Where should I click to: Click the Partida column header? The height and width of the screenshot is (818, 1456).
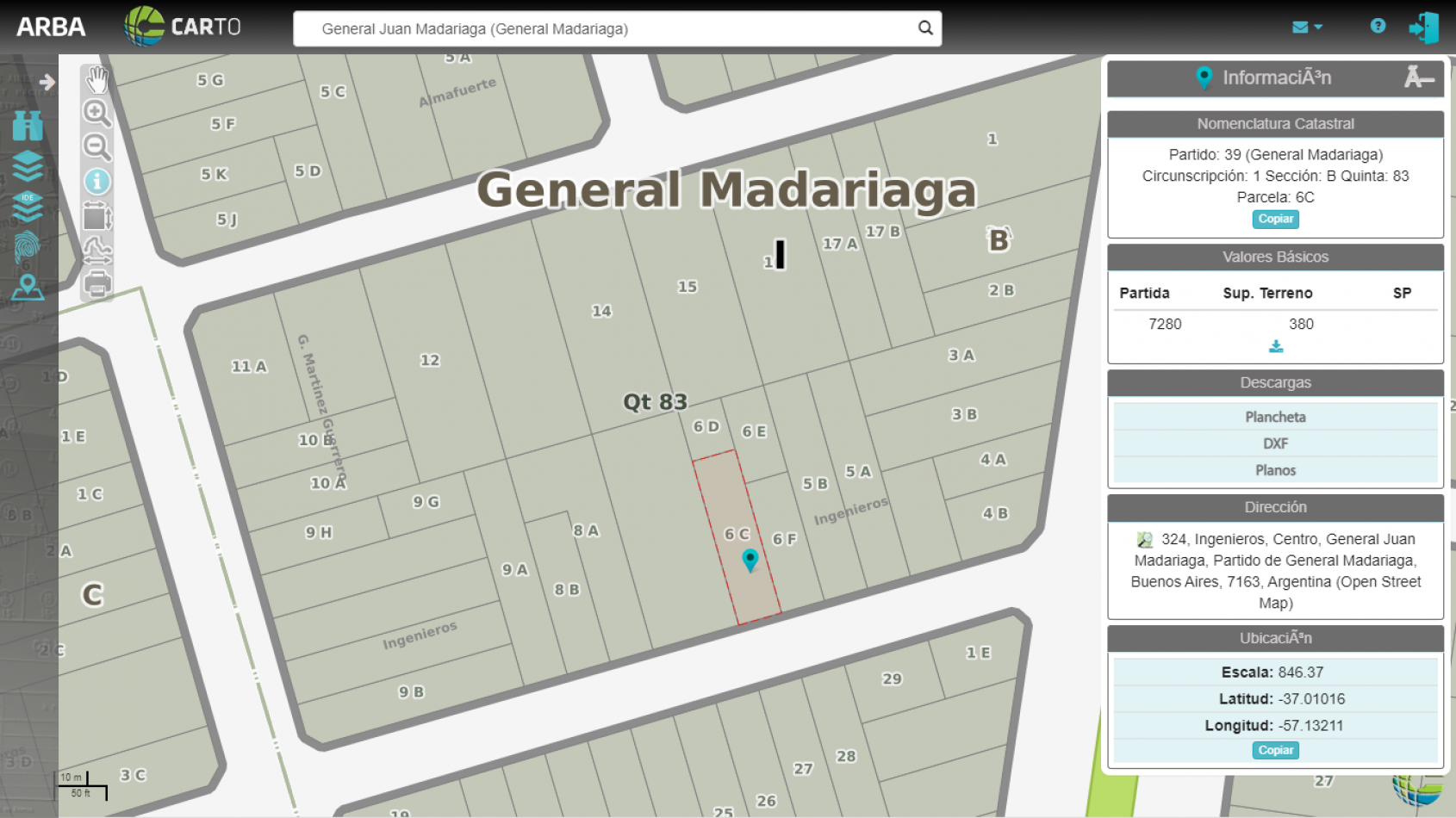tap(1144, 293)
